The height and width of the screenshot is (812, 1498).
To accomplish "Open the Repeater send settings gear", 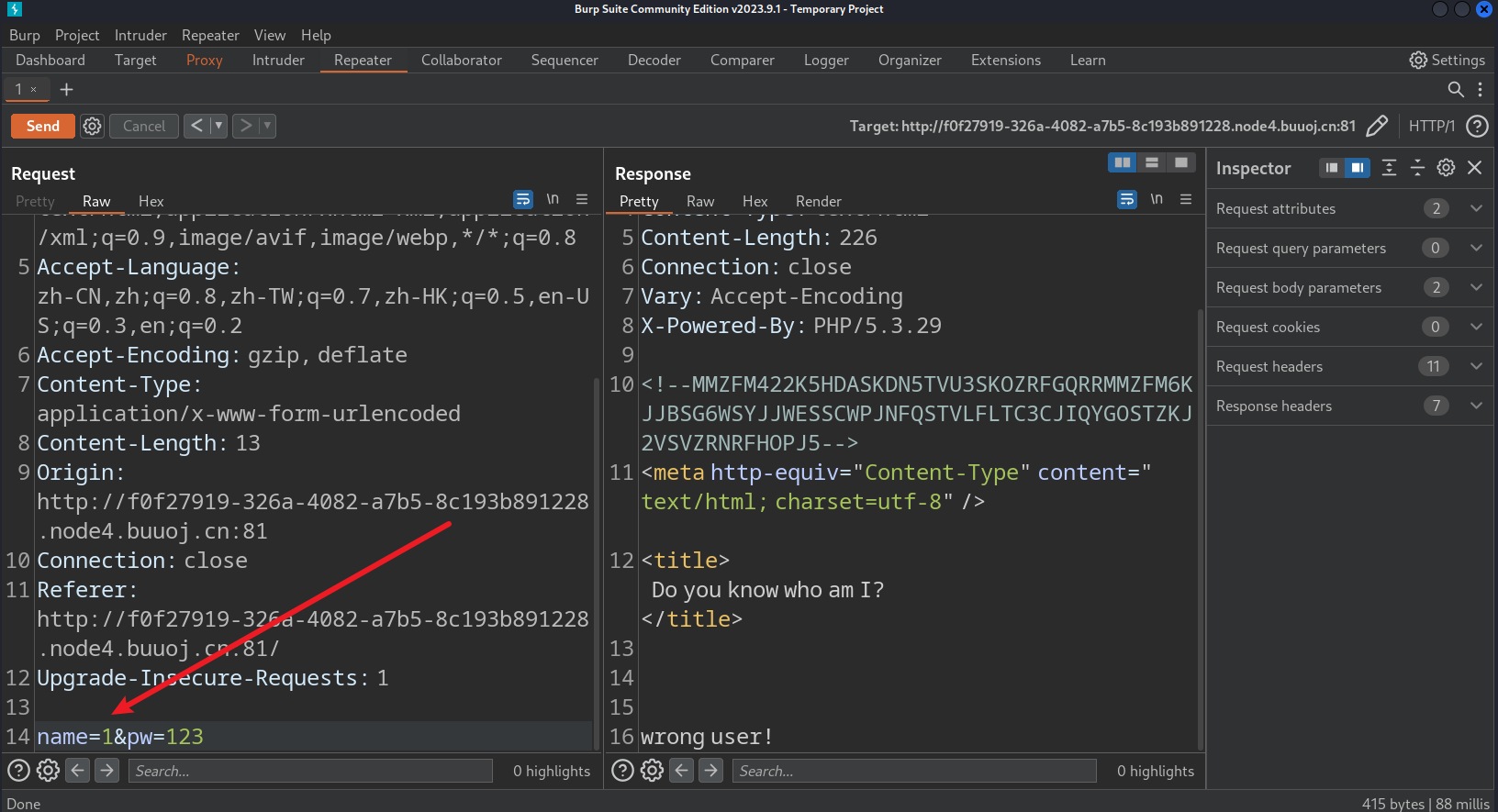I will click(92, 126).
